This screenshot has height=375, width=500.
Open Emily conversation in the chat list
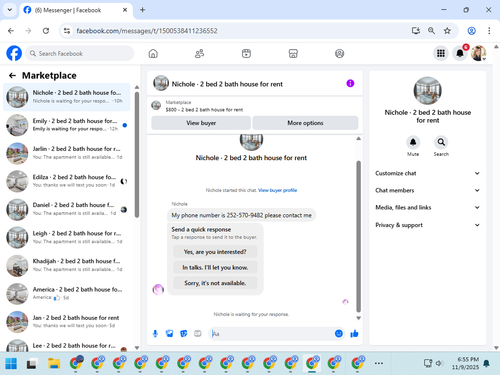(x=67, y=125)
